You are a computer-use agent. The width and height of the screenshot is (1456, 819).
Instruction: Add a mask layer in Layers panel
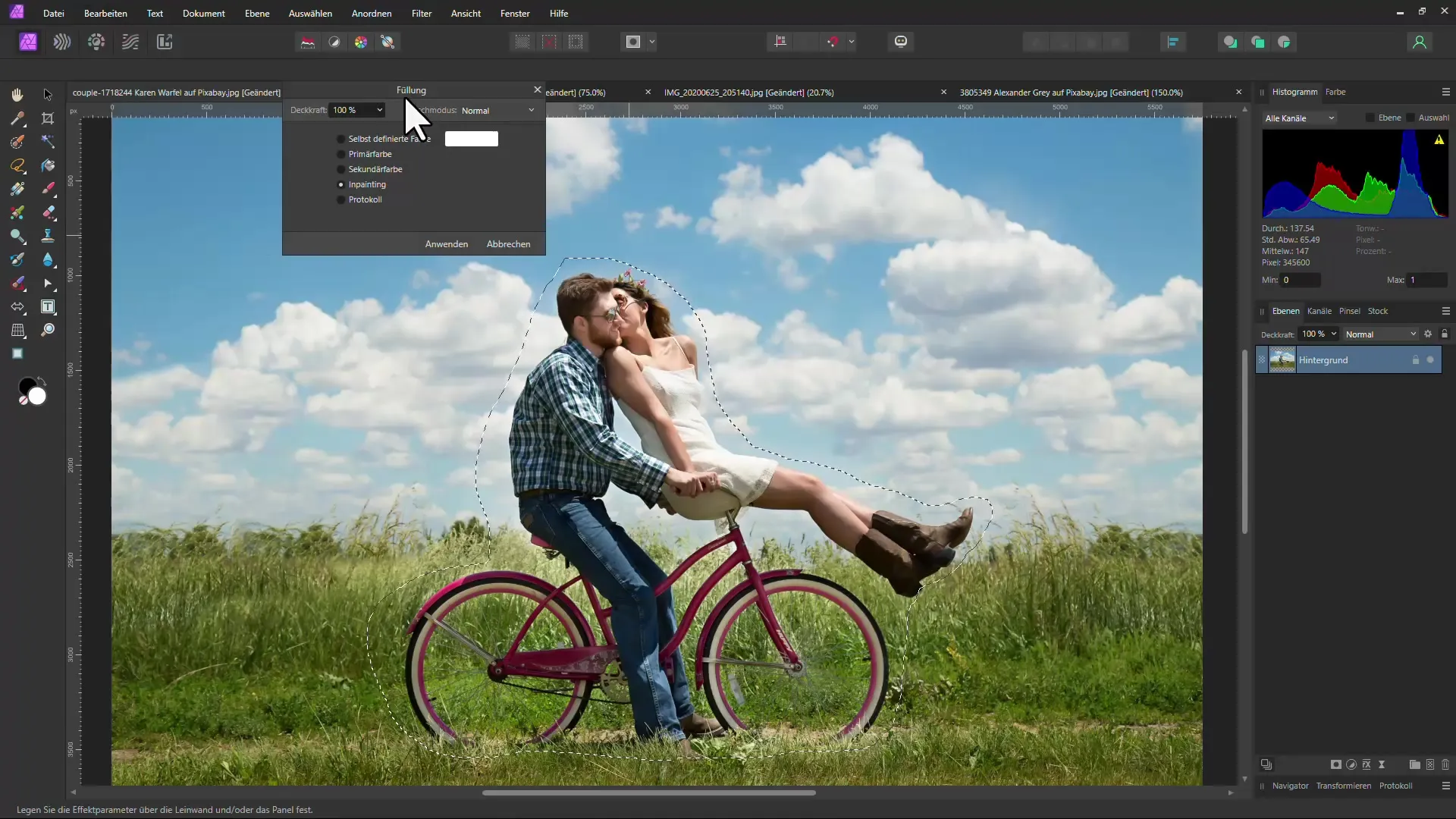(1336, 764)
